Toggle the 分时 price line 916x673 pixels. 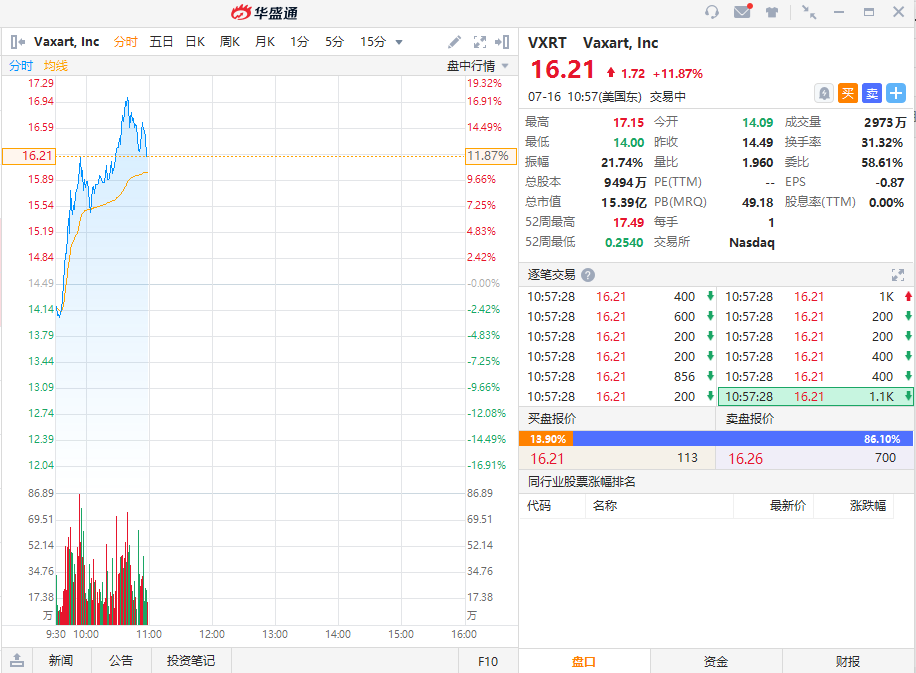tap(20, 65)
